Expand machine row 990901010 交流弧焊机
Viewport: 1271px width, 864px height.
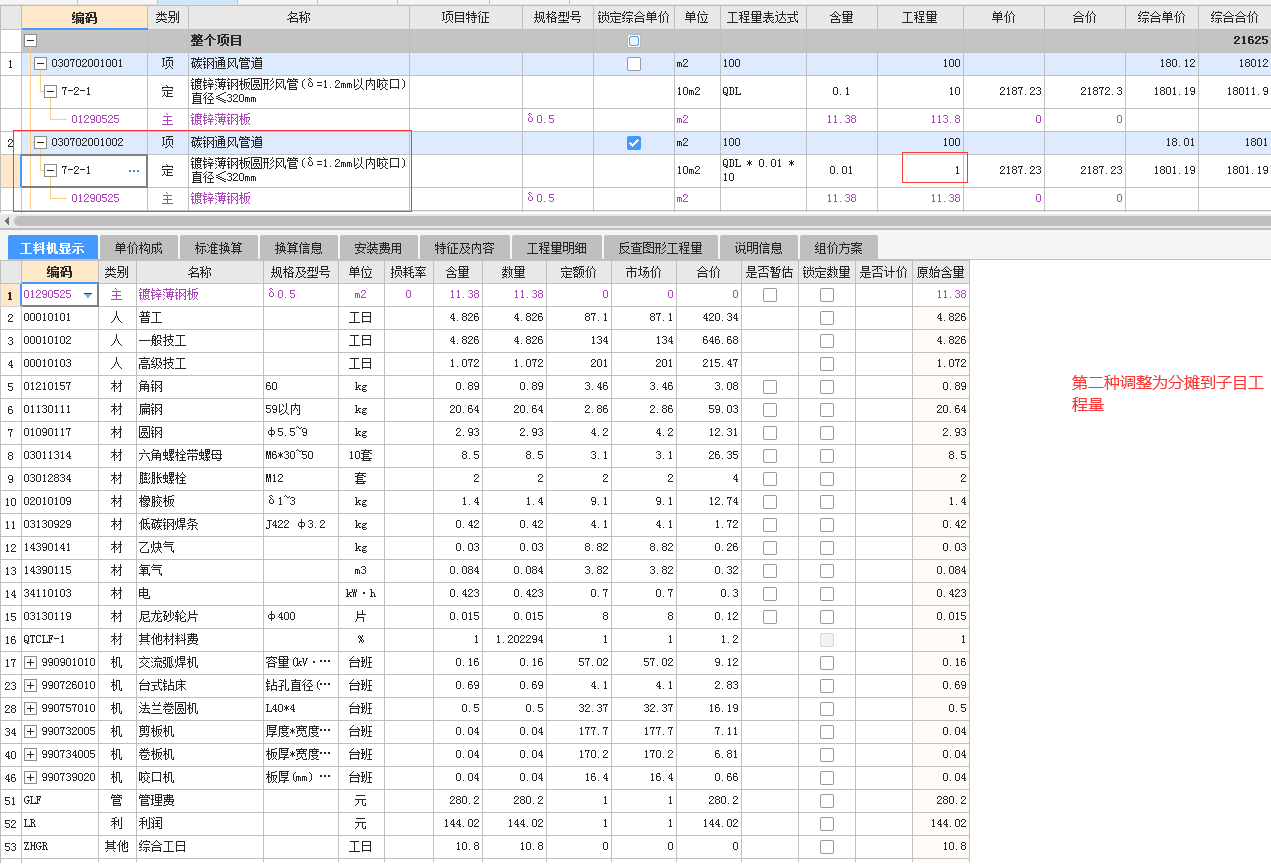click(30, 663)
